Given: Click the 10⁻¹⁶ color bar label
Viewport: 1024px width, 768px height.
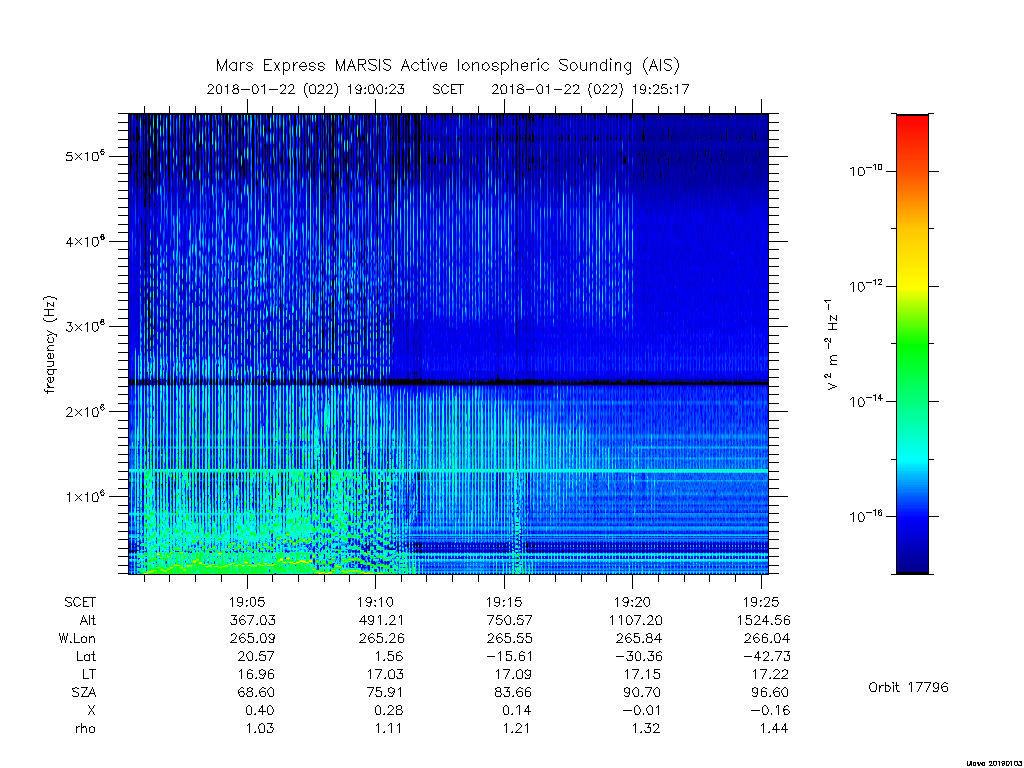Looking at the screenshot, I should point(866,517).
